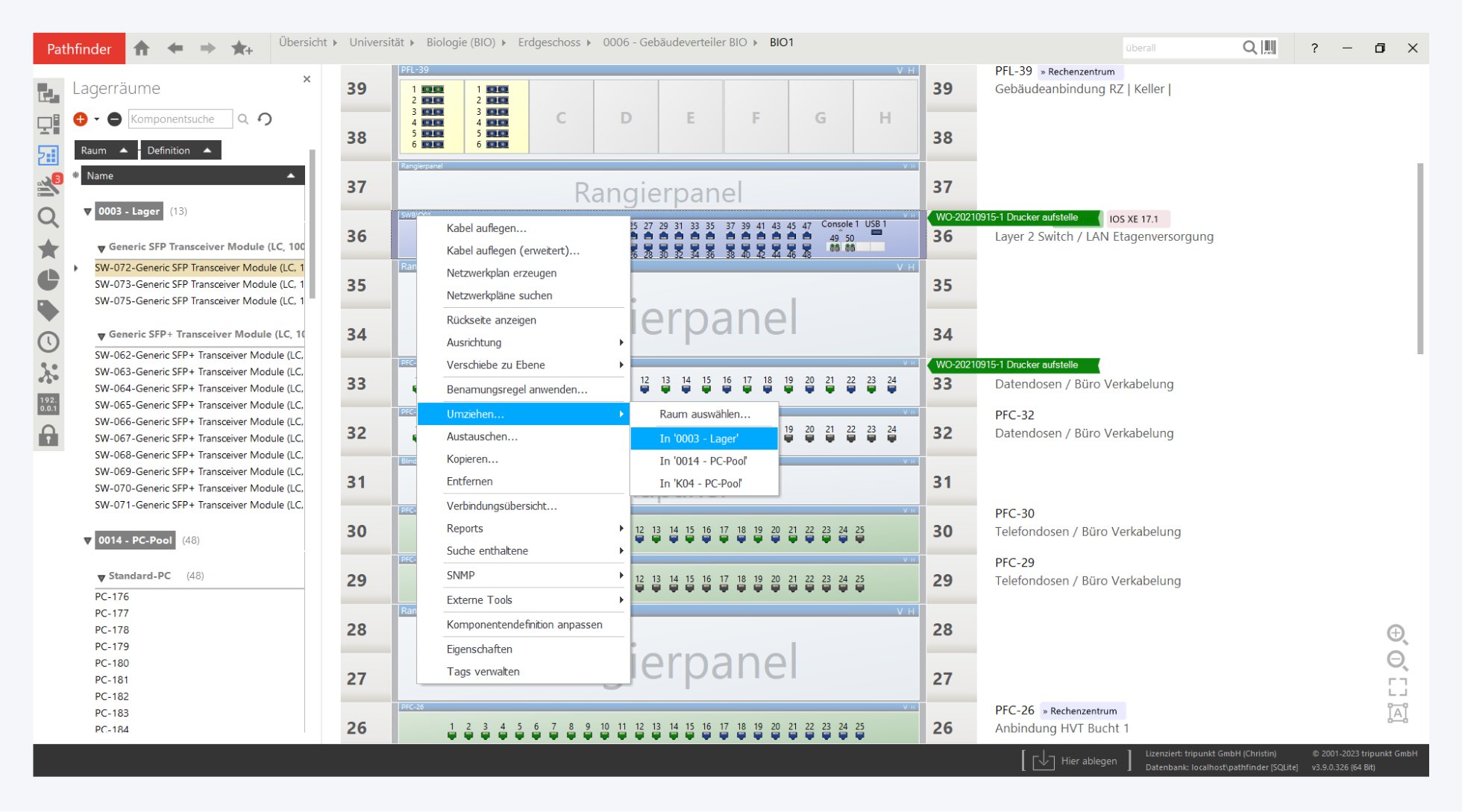Choose Austauschen... from context menu
The image size is (1462, 812).
[x=482, y=436]
